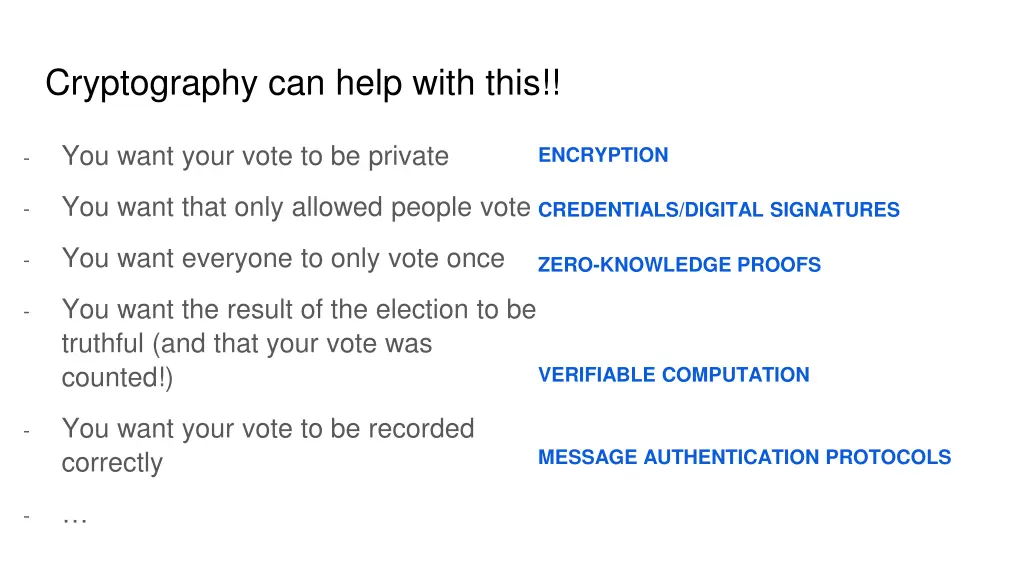
Task: Click the word 'PROOFS' in the blue label
Action: coord(779,264)
